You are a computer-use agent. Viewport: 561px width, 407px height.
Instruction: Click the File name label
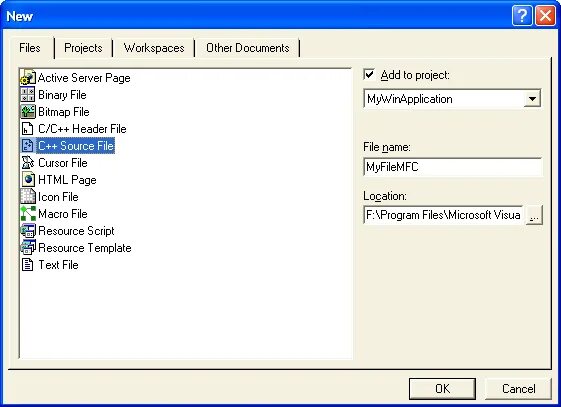tap(387, 147)
